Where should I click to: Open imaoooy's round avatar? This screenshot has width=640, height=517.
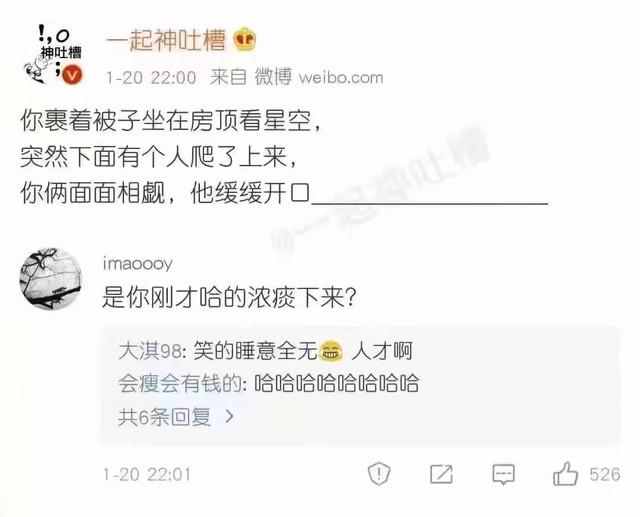click(x=51, y=279)
